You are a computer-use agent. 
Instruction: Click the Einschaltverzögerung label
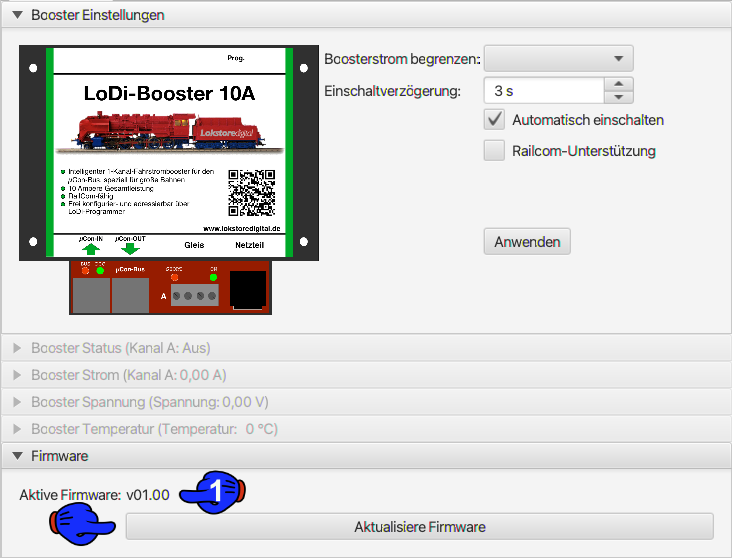[x=393, y=91]
